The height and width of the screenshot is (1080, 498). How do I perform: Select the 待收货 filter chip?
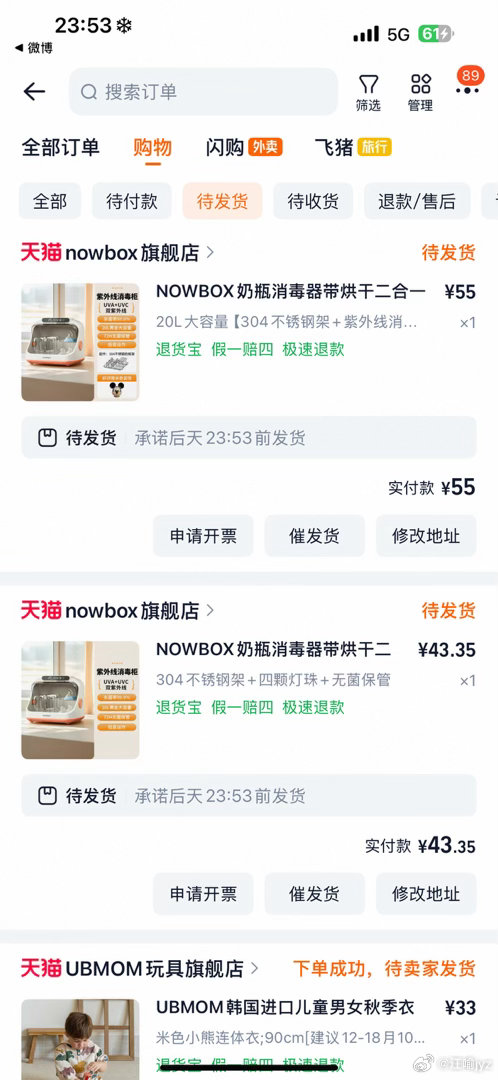[313, 201]
